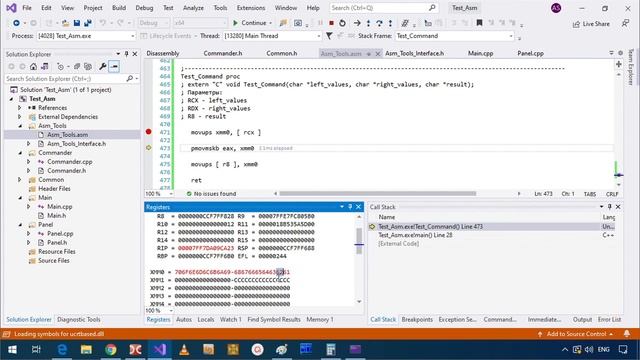640x360 pixels.
Task: Open the Windows Start menu
Action: coord(12,349)
